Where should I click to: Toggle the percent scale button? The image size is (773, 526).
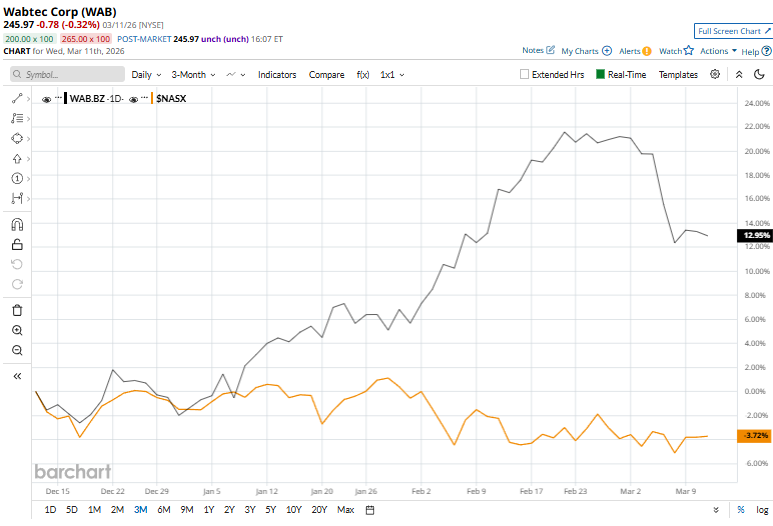pyautogui.click(x=741, y=510)
